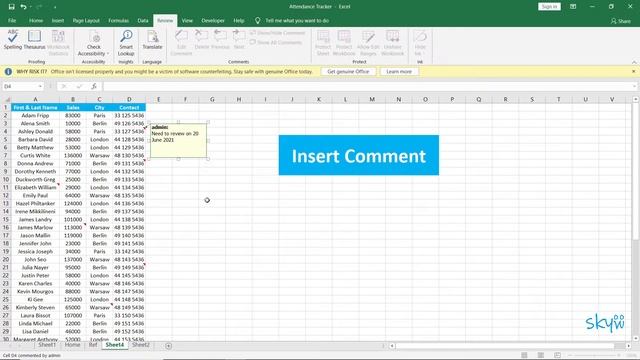Image resolution: width=640 pixels, height=360 pixels.
Task: Click the Check Accessibility icon
Action: pyautogui.click(x=94, y=37)
